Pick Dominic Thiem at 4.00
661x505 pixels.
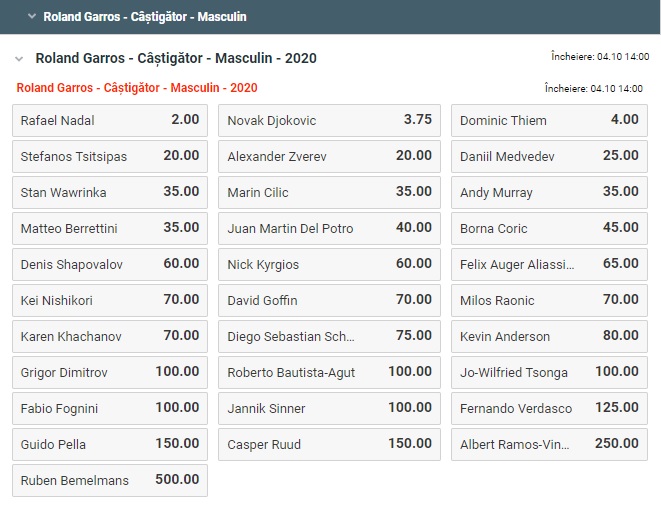[548, 120]
